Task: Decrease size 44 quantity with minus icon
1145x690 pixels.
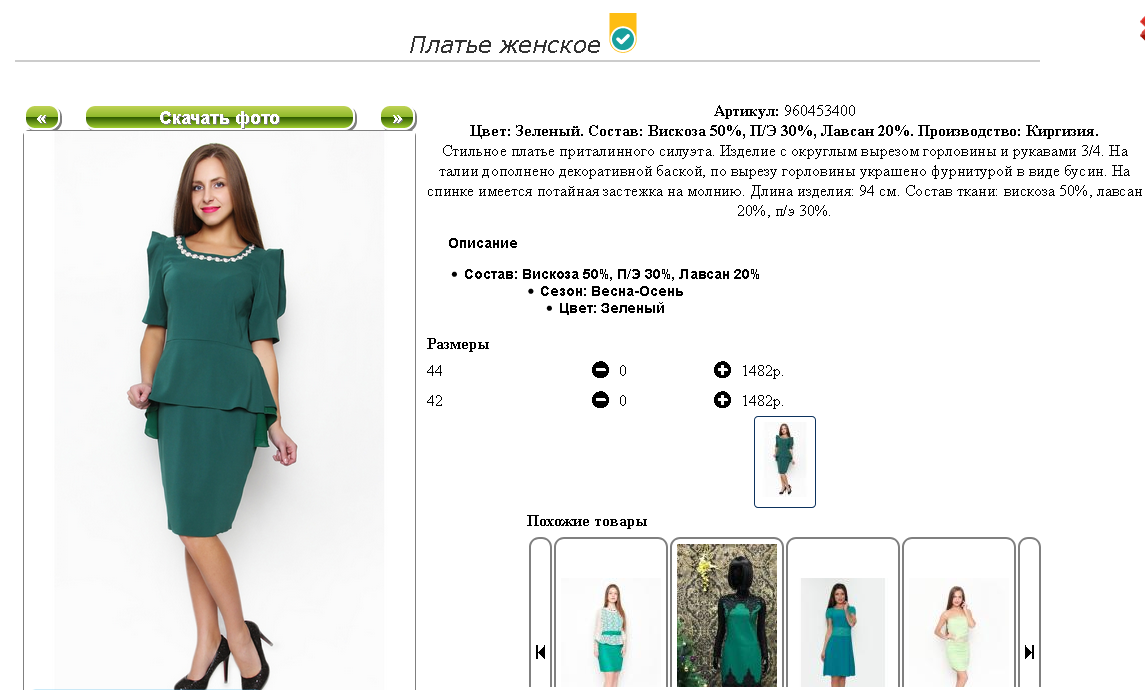Action: pos(600,370)
